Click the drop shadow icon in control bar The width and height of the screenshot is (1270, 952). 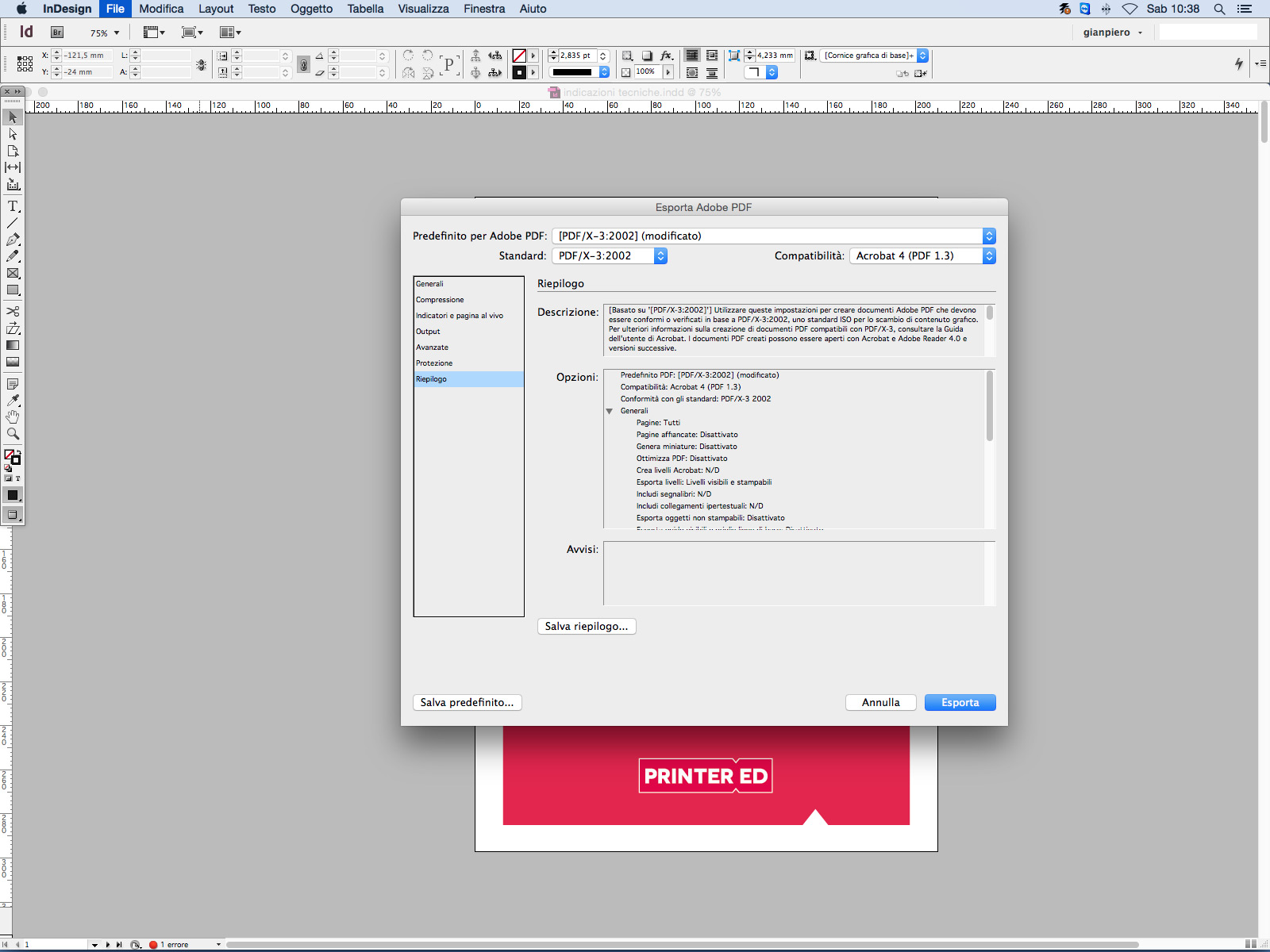(647, 56)
